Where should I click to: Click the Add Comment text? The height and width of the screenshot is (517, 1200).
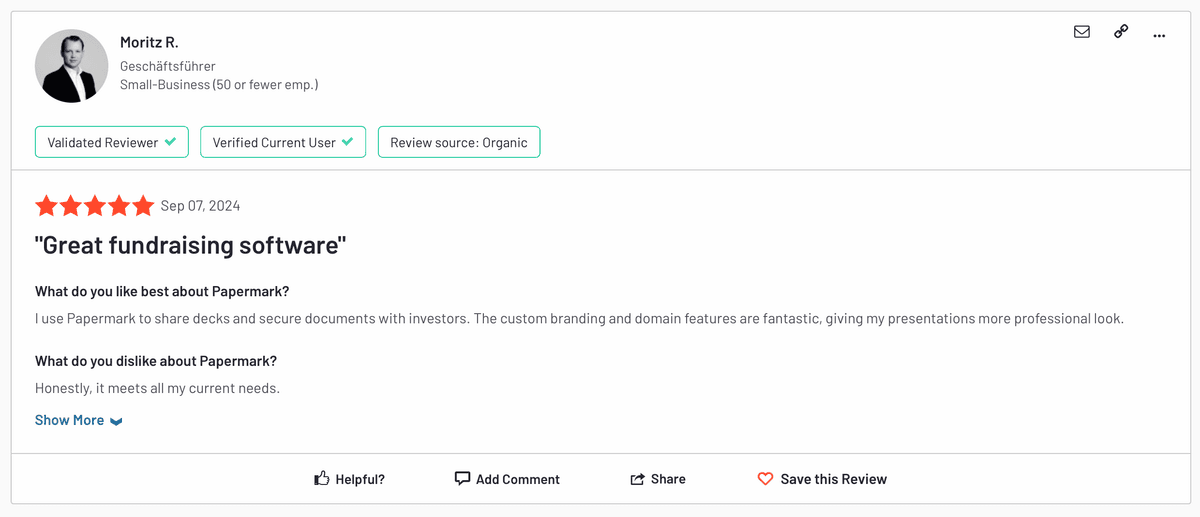517,479
